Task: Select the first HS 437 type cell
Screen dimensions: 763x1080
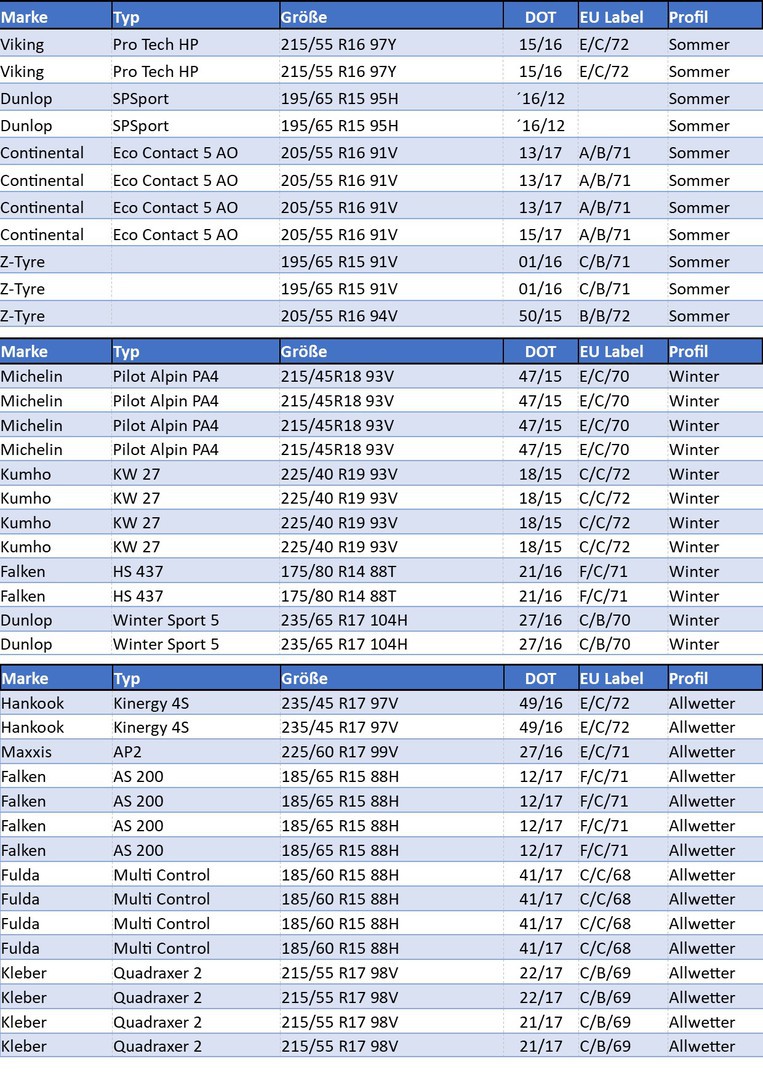Action: tap(138, 572)
